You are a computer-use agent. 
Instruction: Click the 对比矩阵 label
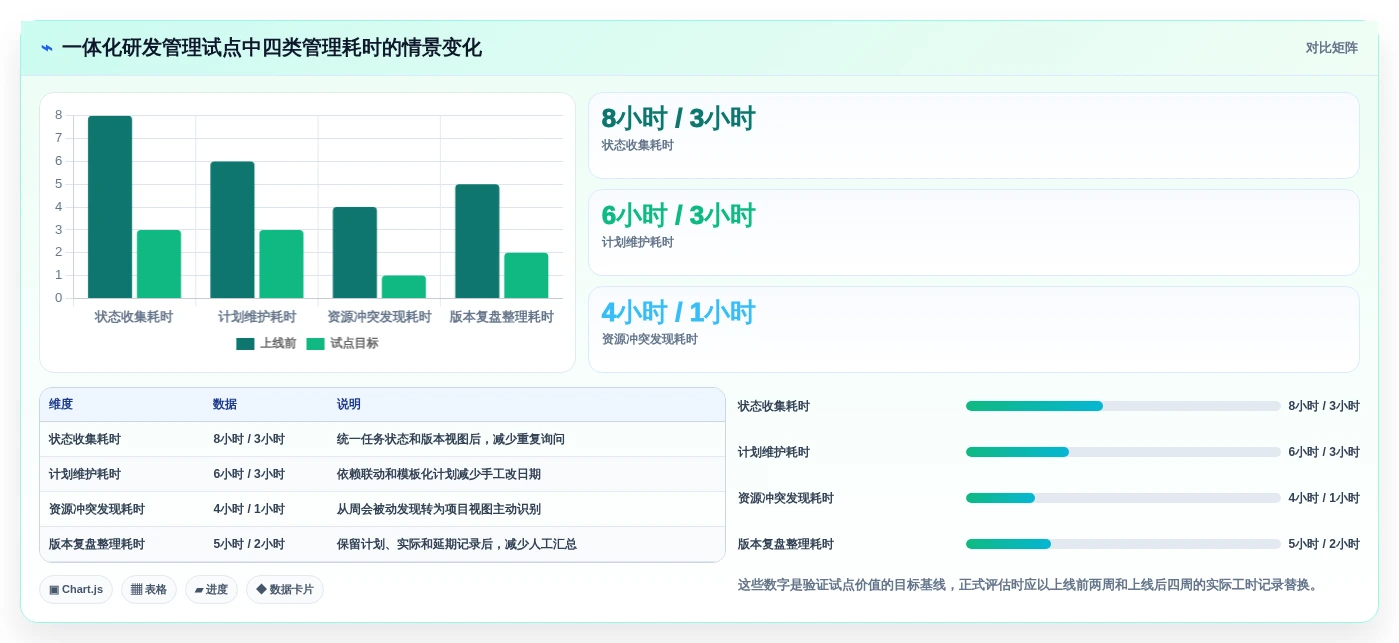[x=1331, y=48]
